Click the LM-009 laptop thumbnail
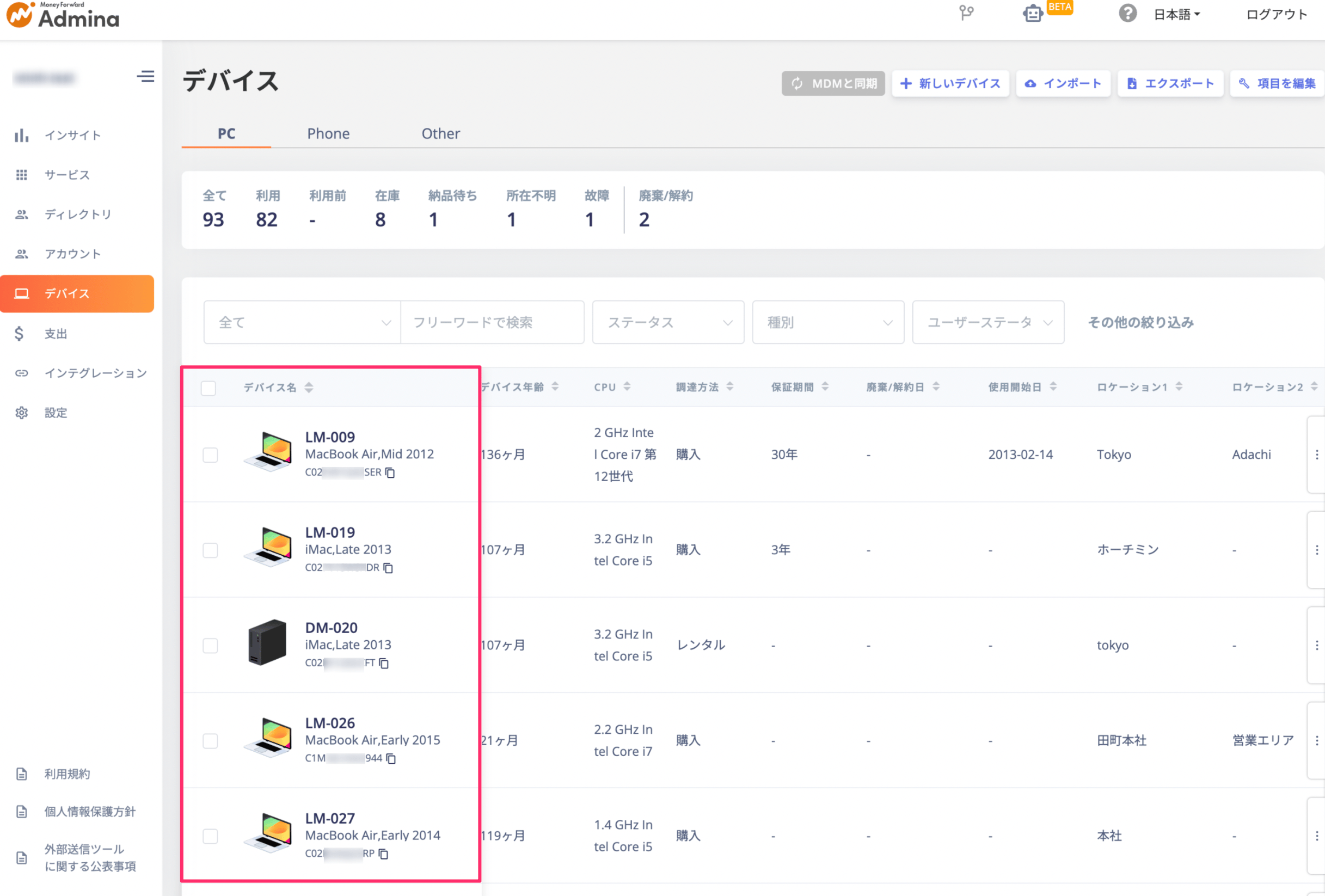The width and height of the screenshot is (1325, 896). pos(268,451)
